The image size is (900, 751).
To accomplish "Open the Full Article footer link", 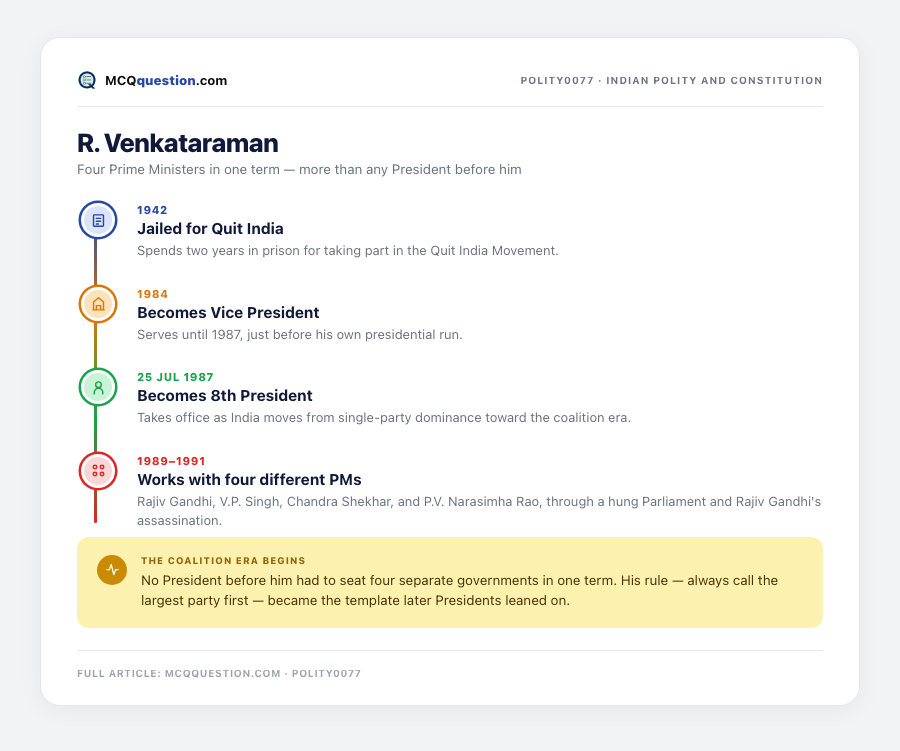I will coord(219,673).
